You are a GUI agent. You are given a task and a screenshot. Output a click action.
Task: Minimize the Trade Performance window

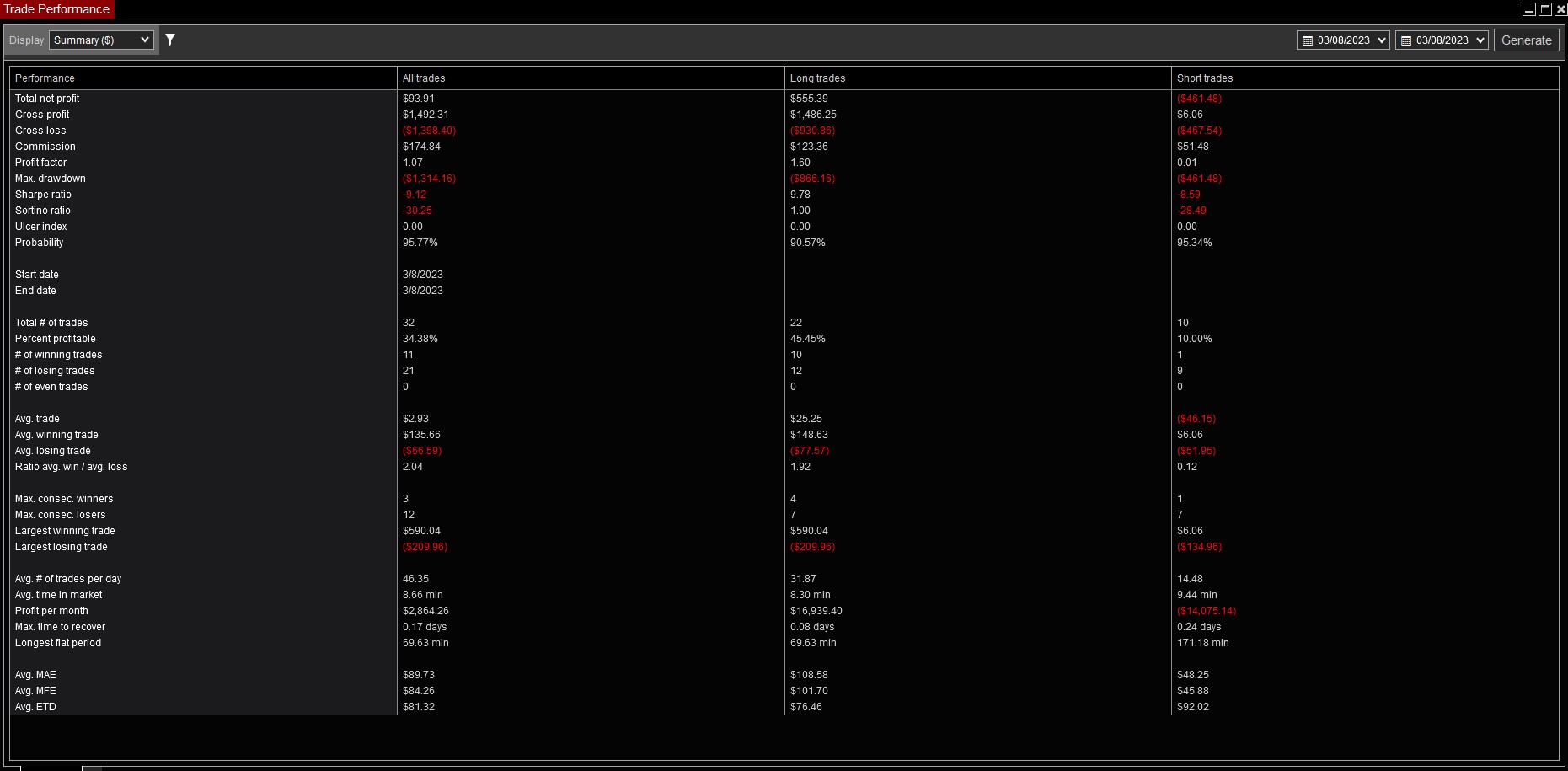[1529, 9]
